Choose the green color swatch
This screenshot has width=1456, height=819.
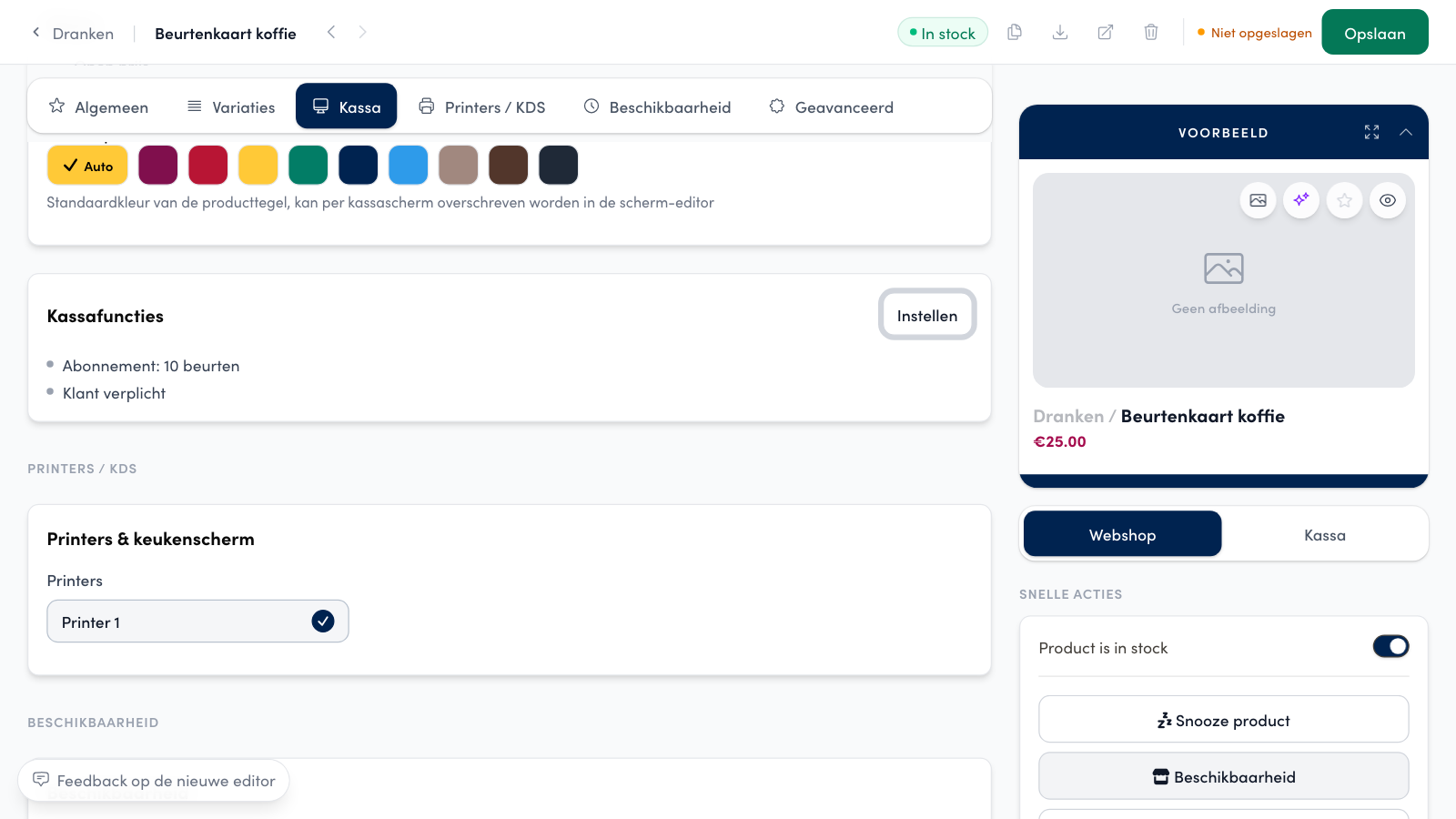pos(308,165)
